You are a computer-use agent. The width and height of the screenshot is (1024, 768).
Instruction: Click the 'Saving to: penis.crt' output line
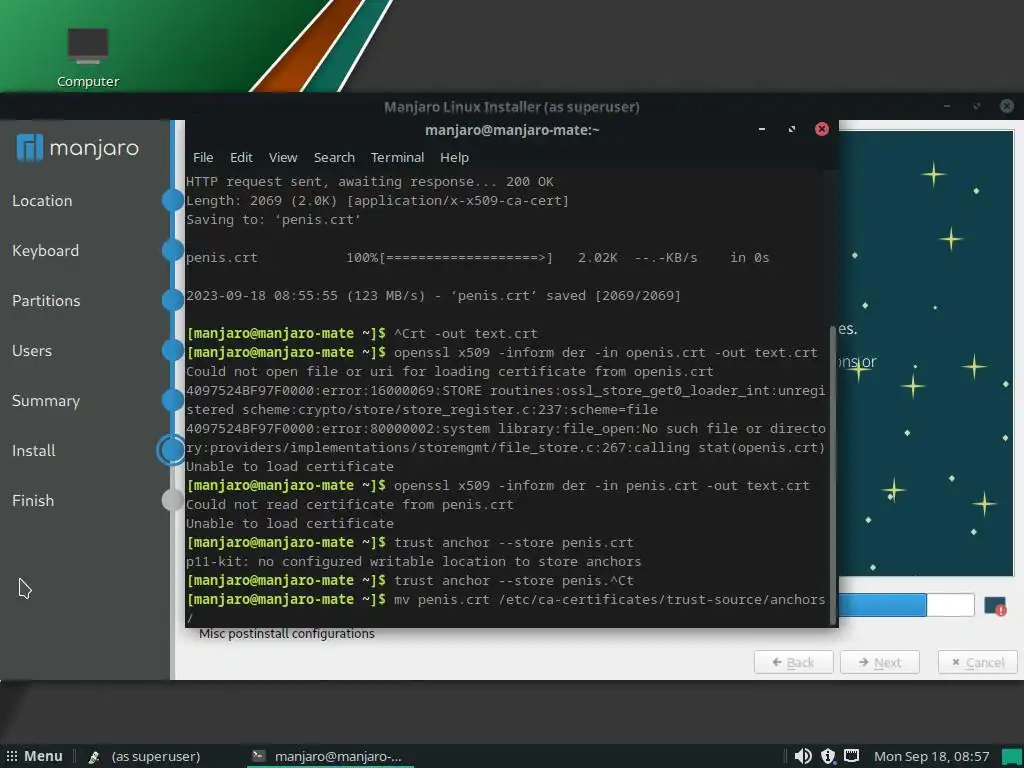274,219
